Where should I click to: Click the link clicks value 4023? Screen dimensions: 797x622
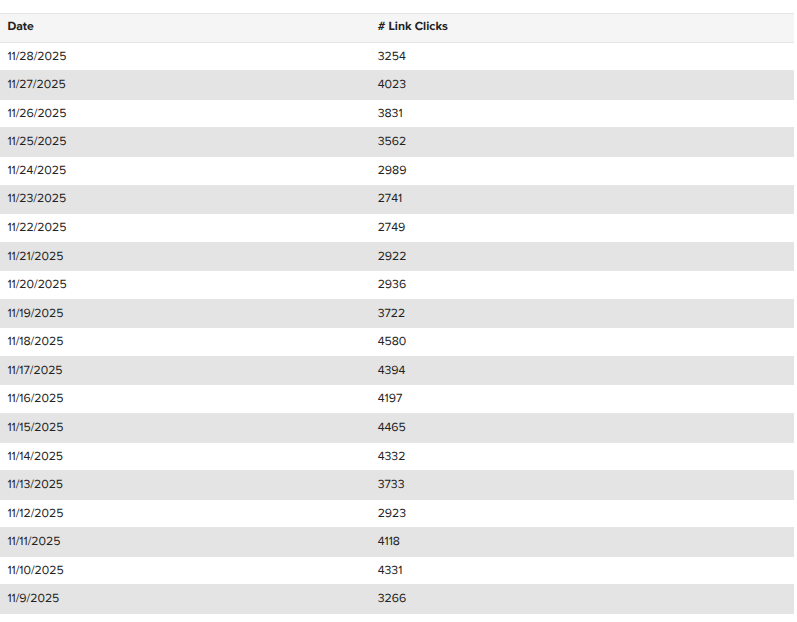click(x=392, y=85)
